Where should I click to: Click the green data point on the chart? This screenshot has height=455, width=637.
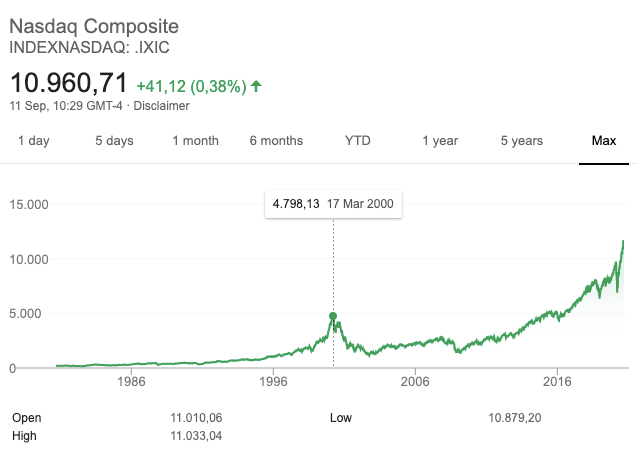pos(333,316)
